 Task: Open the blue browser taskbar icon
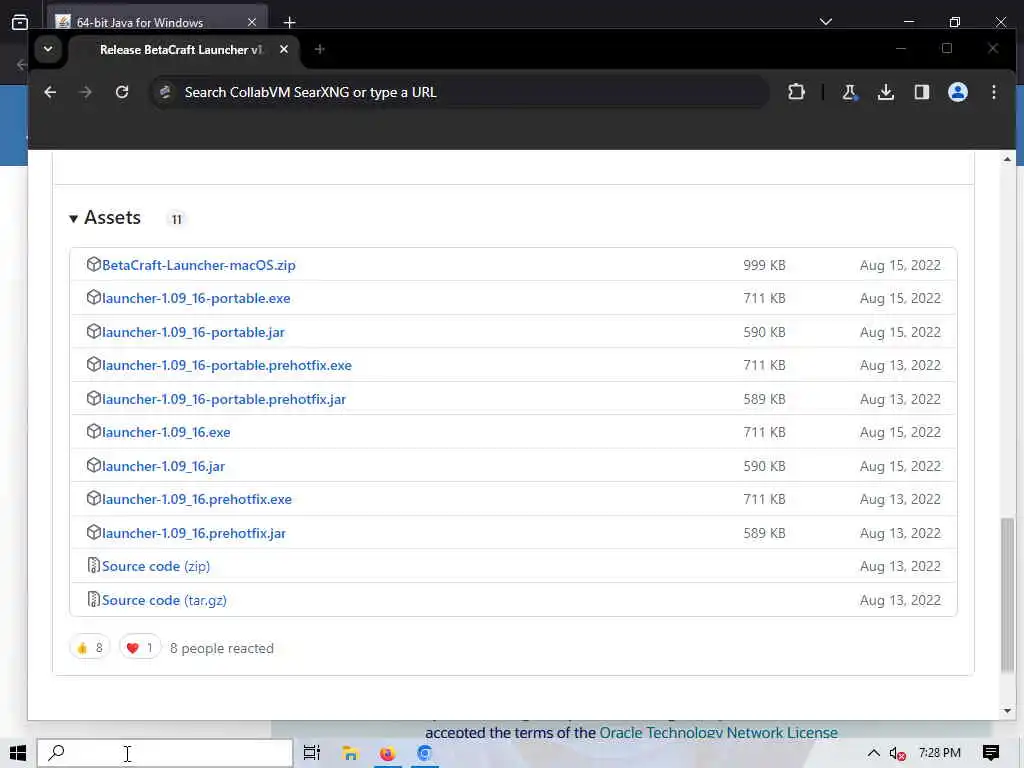click(424, 753)
